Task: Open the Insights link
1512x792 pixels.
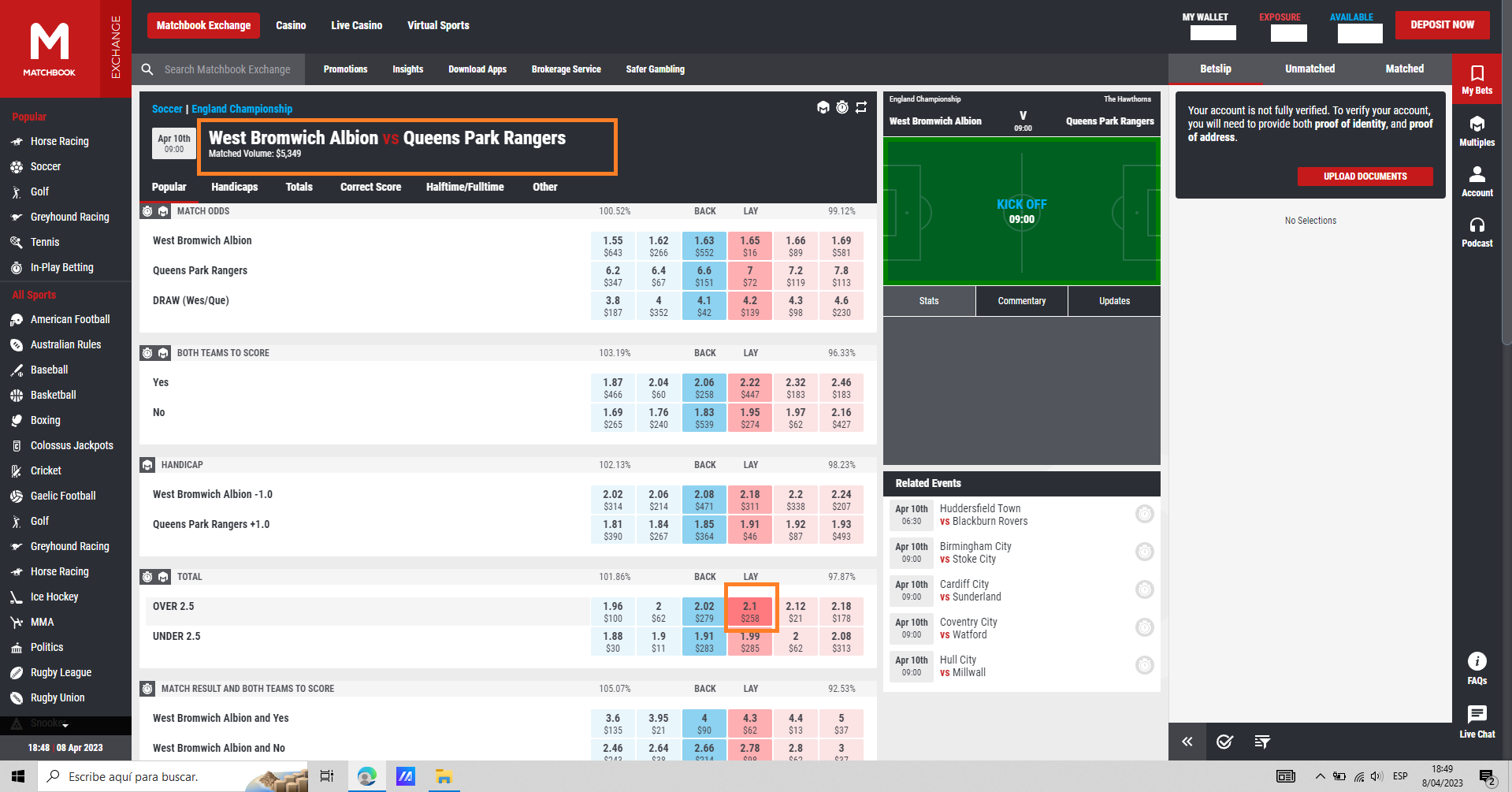Action: click(x=407, y=69)
